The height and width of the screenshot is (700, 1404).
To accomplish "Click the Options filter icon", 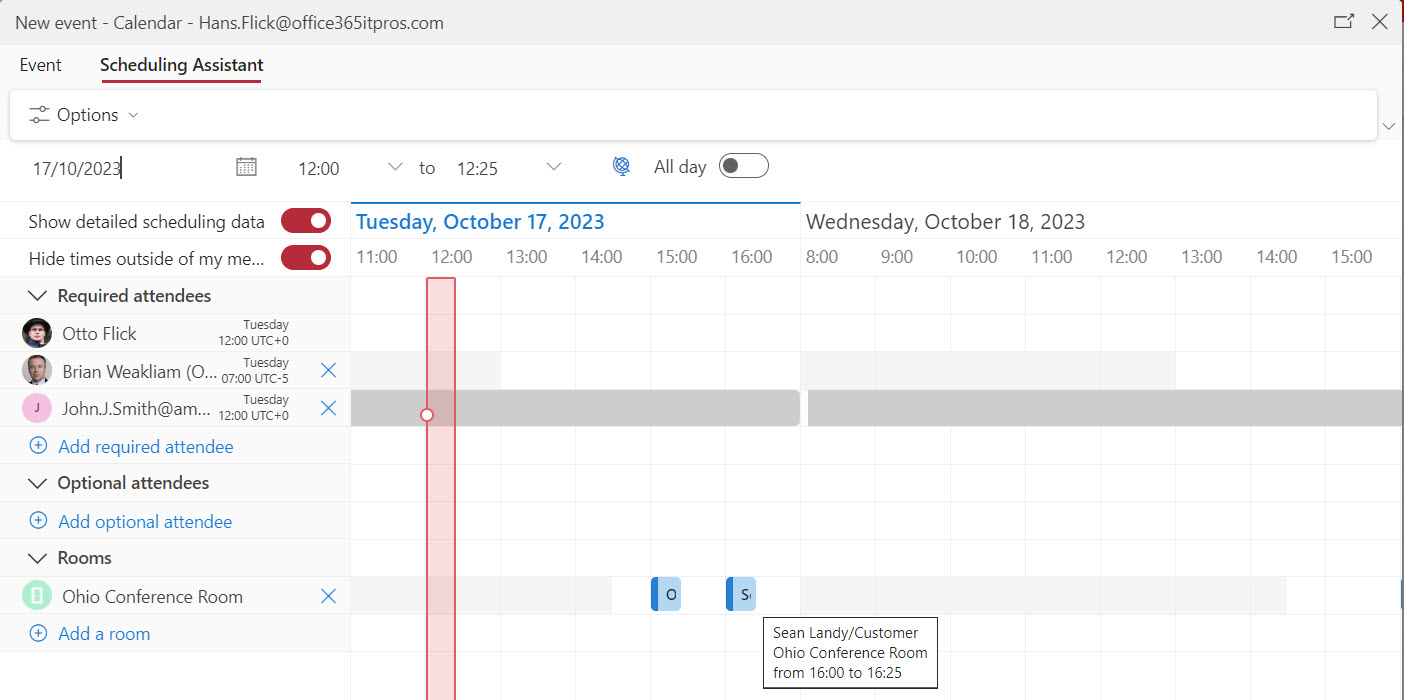I will coord(38,114).
